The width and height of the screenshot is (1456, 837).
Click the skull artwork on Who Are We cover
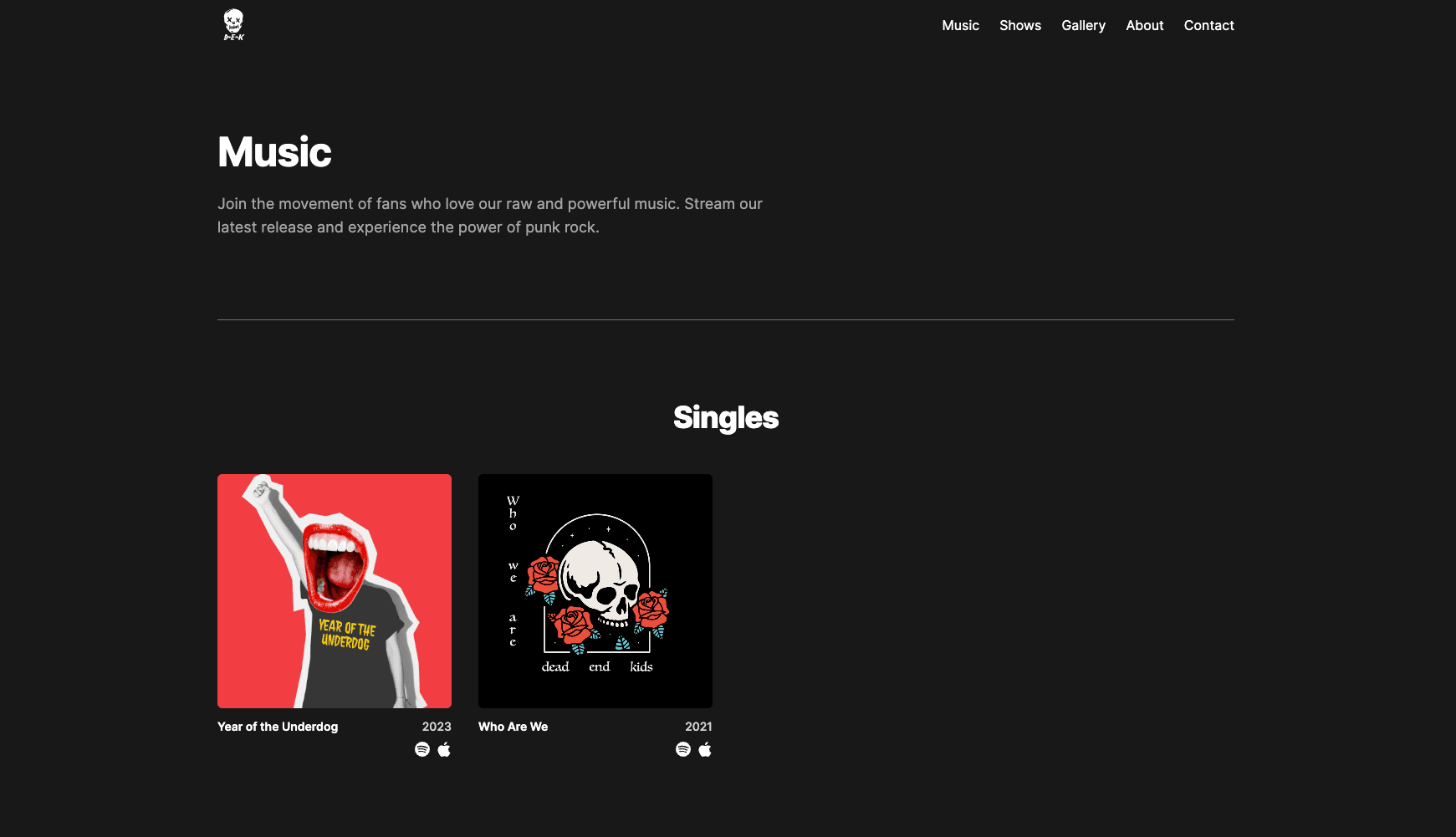tap(600, 585)
